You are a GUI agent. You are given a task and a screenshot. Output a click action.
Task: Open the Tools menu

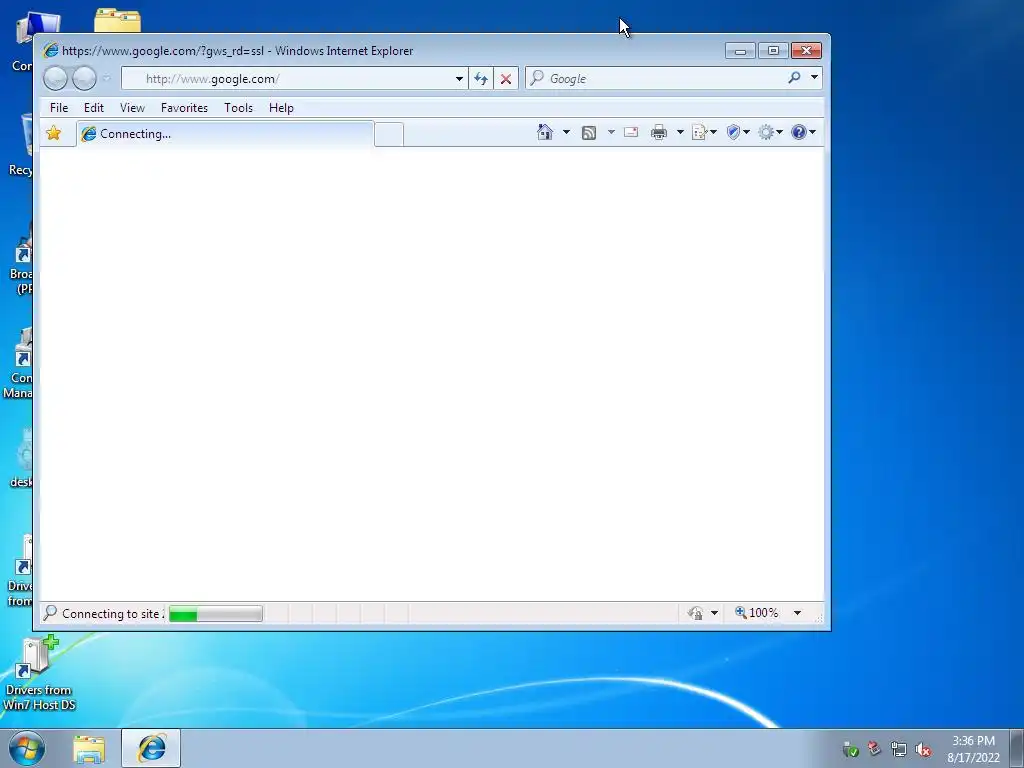[238, 108]
